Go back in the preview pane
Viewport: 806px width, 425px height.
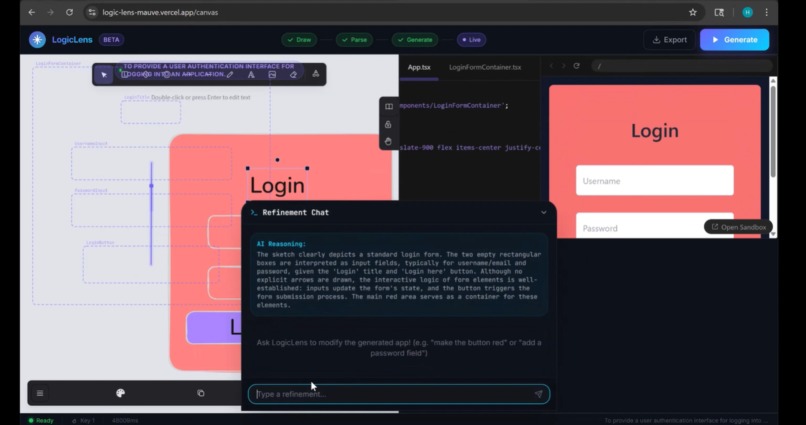point(551,66)
